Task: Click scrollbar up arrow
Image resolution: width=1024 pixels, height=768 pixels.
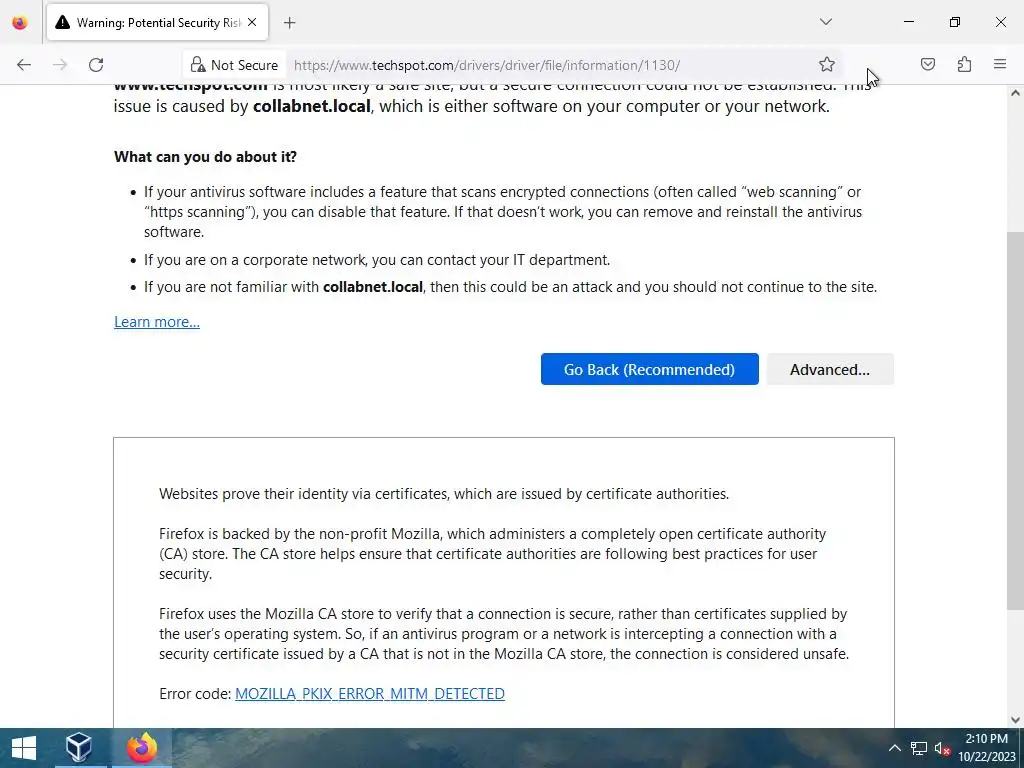Action: click(1015, 93)
